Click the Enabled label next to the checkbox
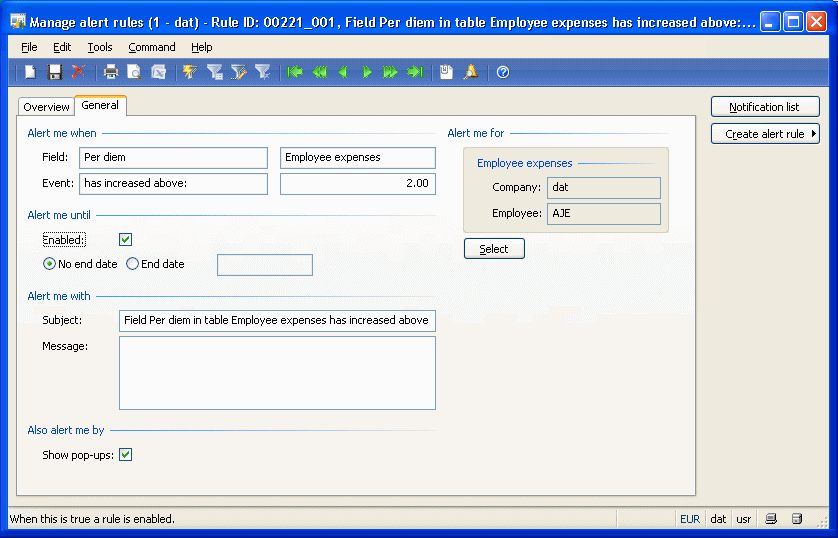This screenshot has width=838, height=538. click(x=64, y=240)
